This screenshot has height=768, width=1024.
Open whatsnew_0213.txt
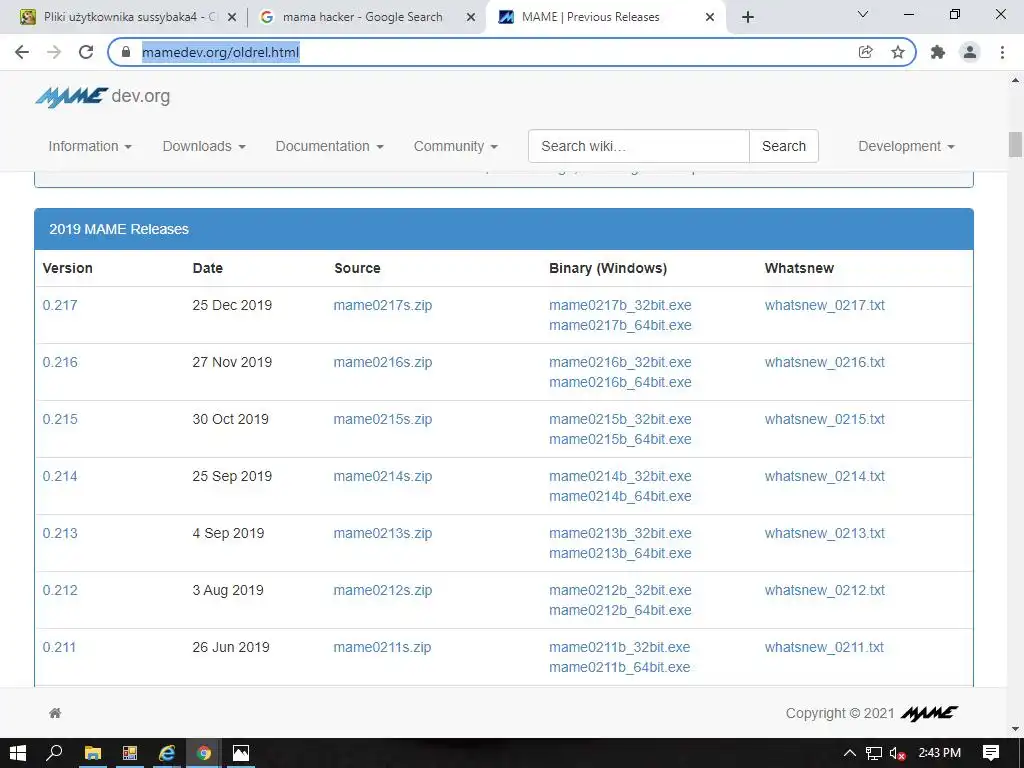824,533
